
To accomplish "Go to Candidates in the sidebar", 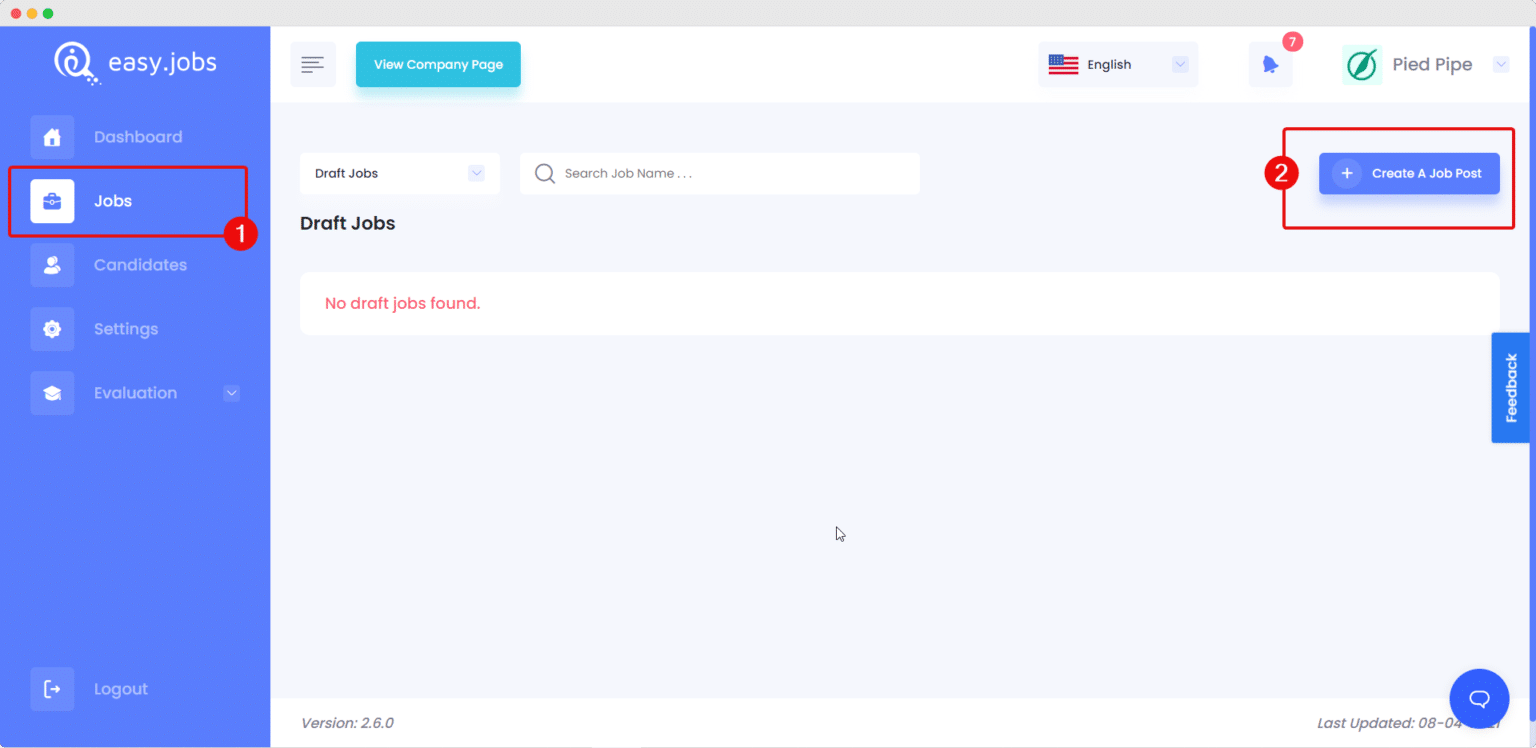I will 140,265.
